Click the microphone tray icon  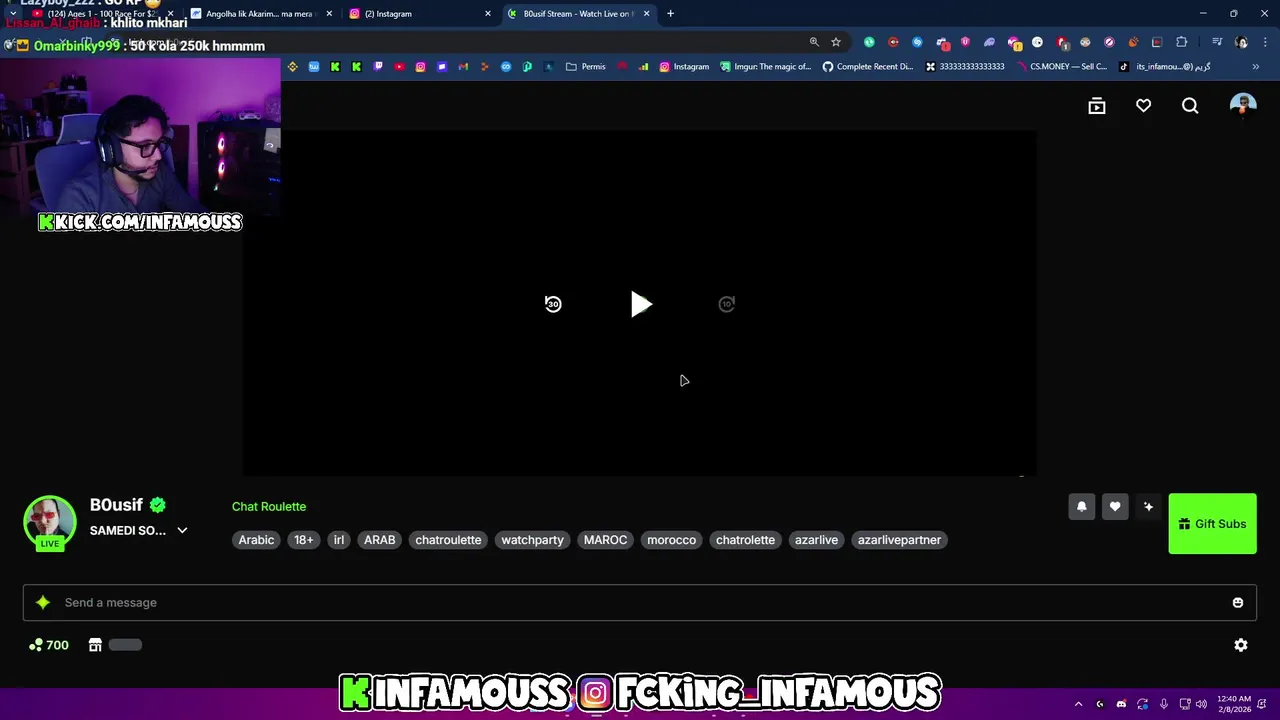[x=1164, y=704]
